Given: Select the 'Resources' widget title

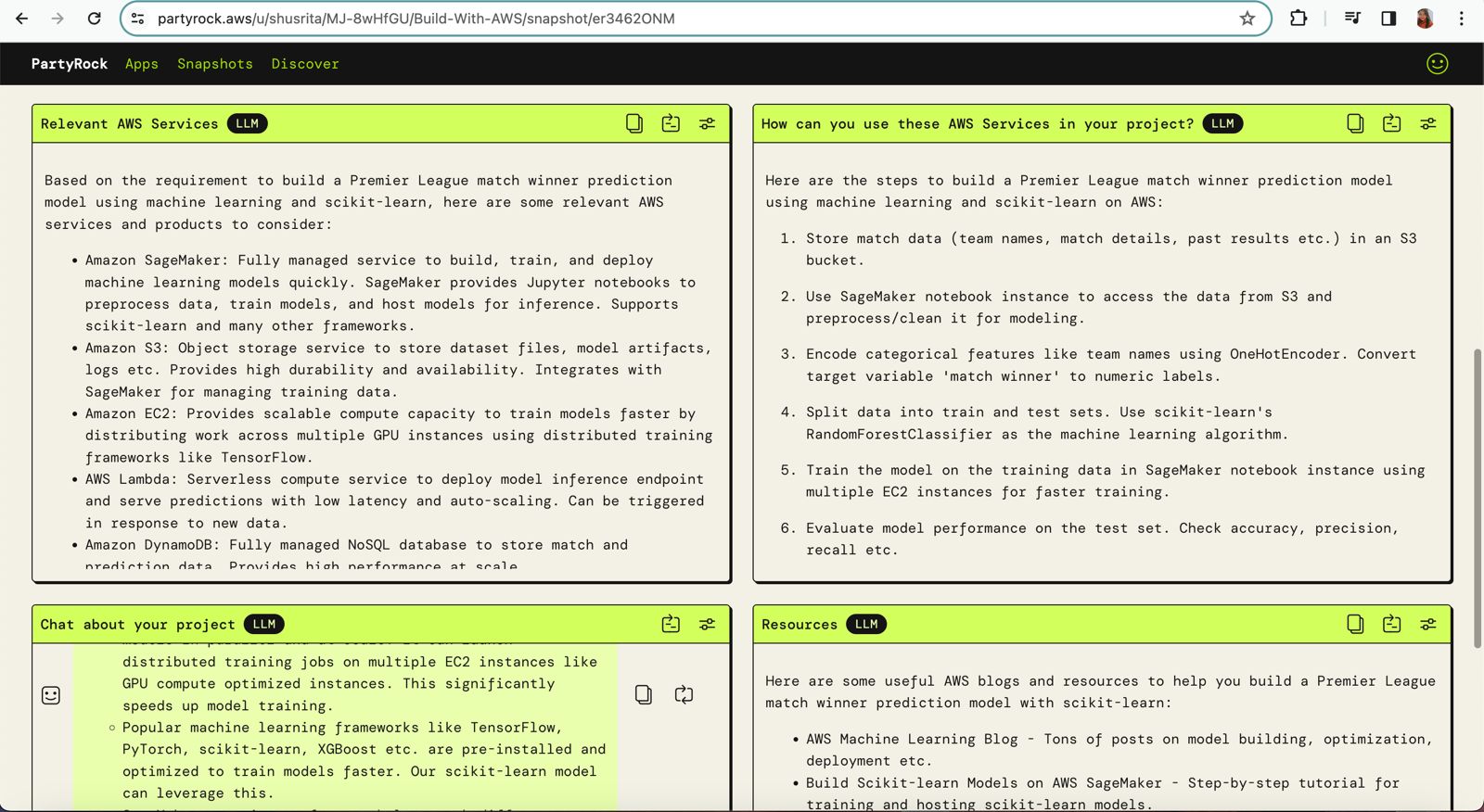Looking at the screenshot, I should 800,624.
